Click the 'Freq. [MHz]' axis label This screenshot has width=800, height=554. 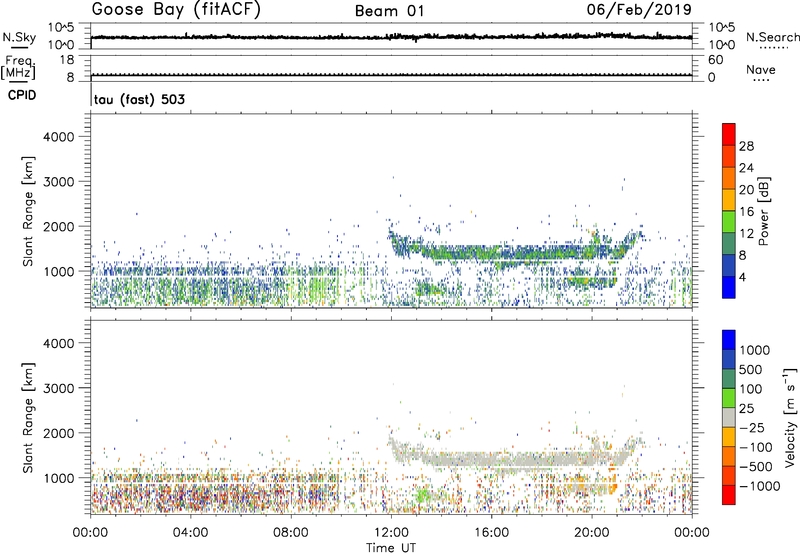click(19, 67)
